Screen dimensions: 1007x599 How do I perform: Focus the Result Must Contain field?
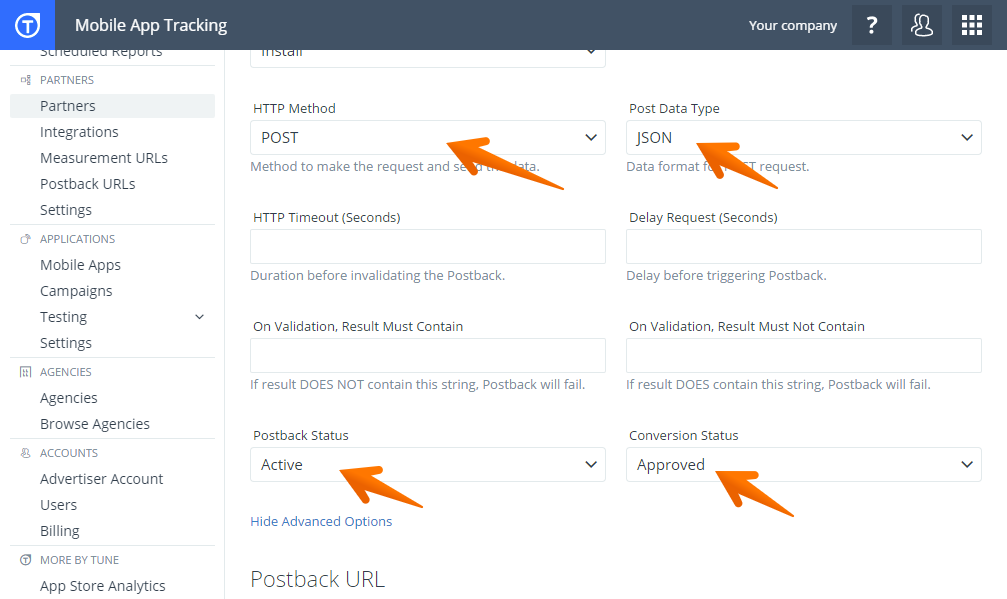coord(427,356)
